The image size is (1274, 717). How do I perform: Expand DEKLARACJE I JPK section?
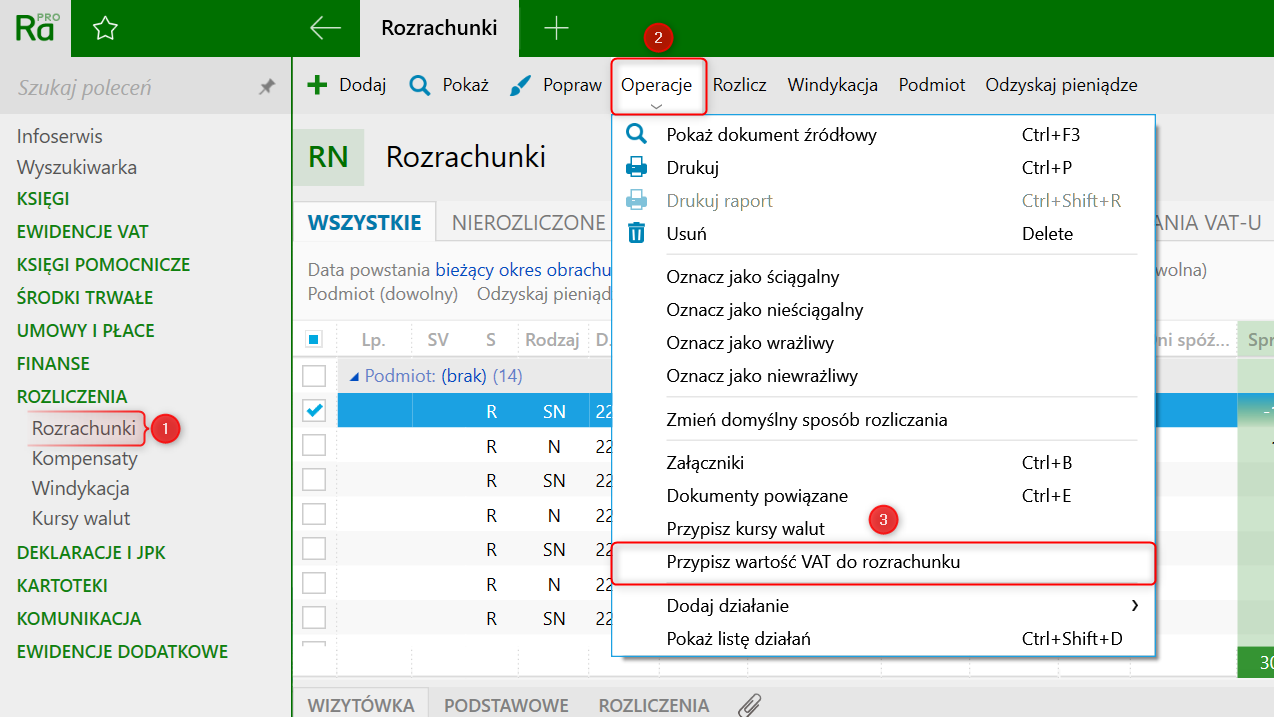[x=91, y=553]
